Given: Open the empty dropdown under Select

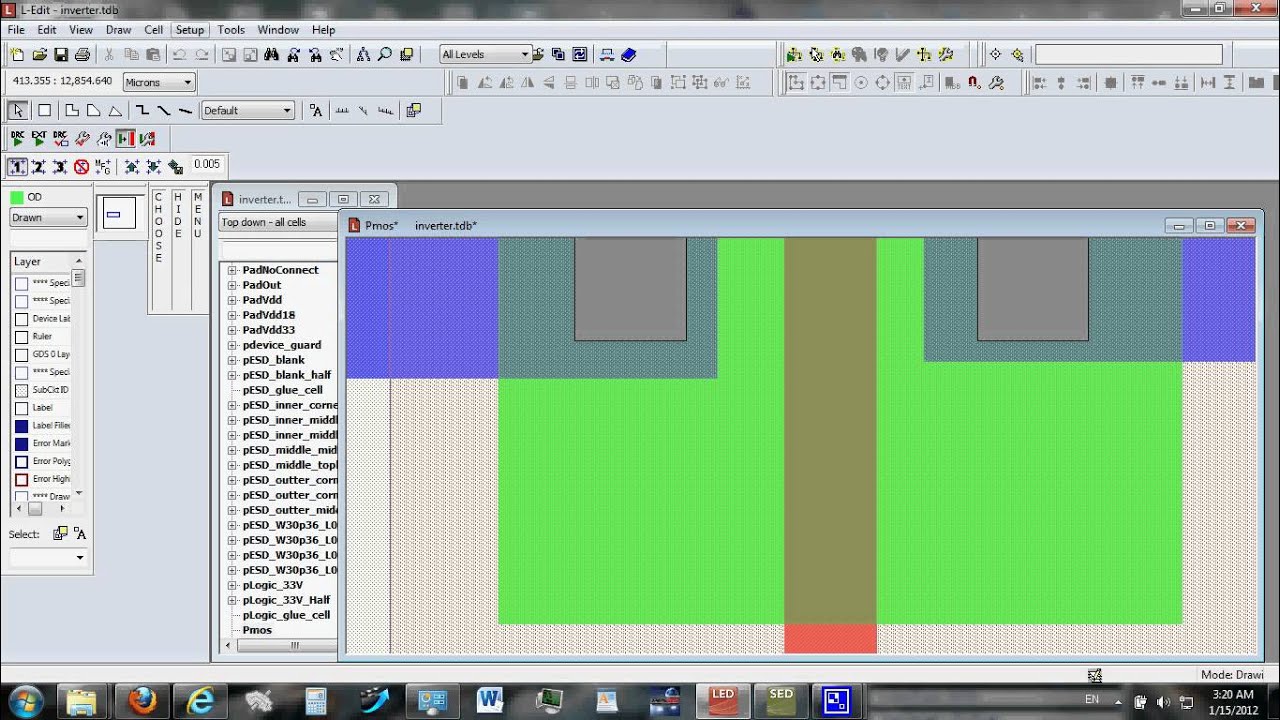Looking at the screenshot, I should coord(48,557).
